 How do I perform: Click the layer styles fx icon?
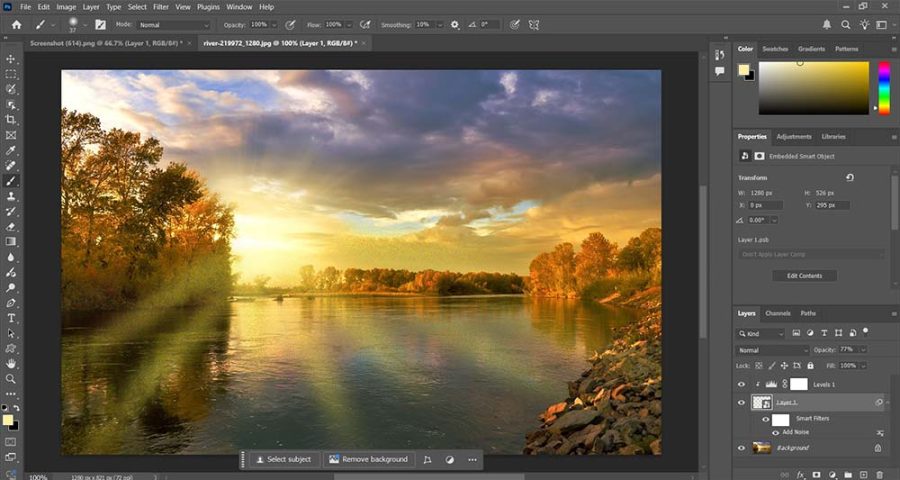(802, 474)
